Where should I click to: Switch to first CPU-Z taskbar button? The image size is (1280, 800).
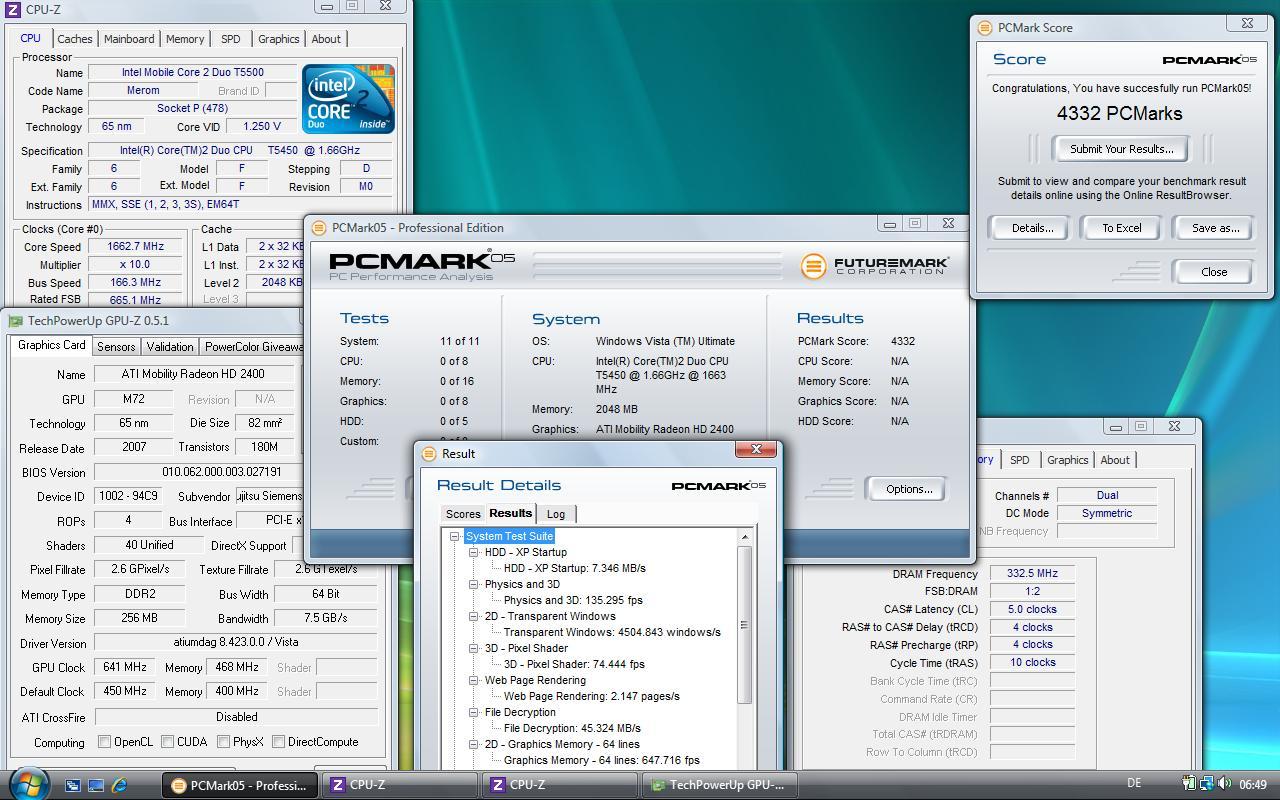pos(400,785)
